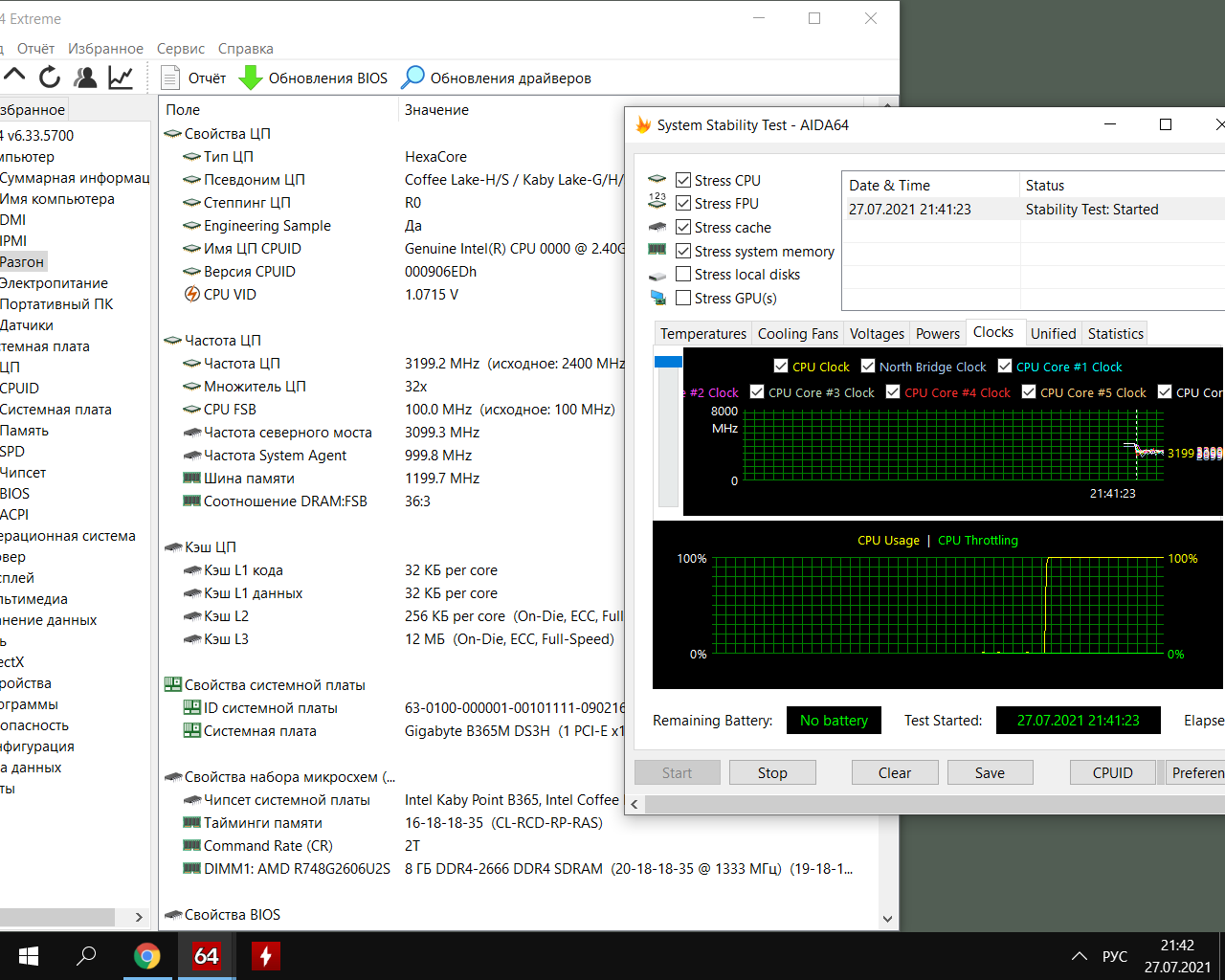Click the magnifier Обновления драйверов toolbar button
Image resolution: width=1225 pixels, height=980 pixels.
pyautogui.click(x=496, y=78)
